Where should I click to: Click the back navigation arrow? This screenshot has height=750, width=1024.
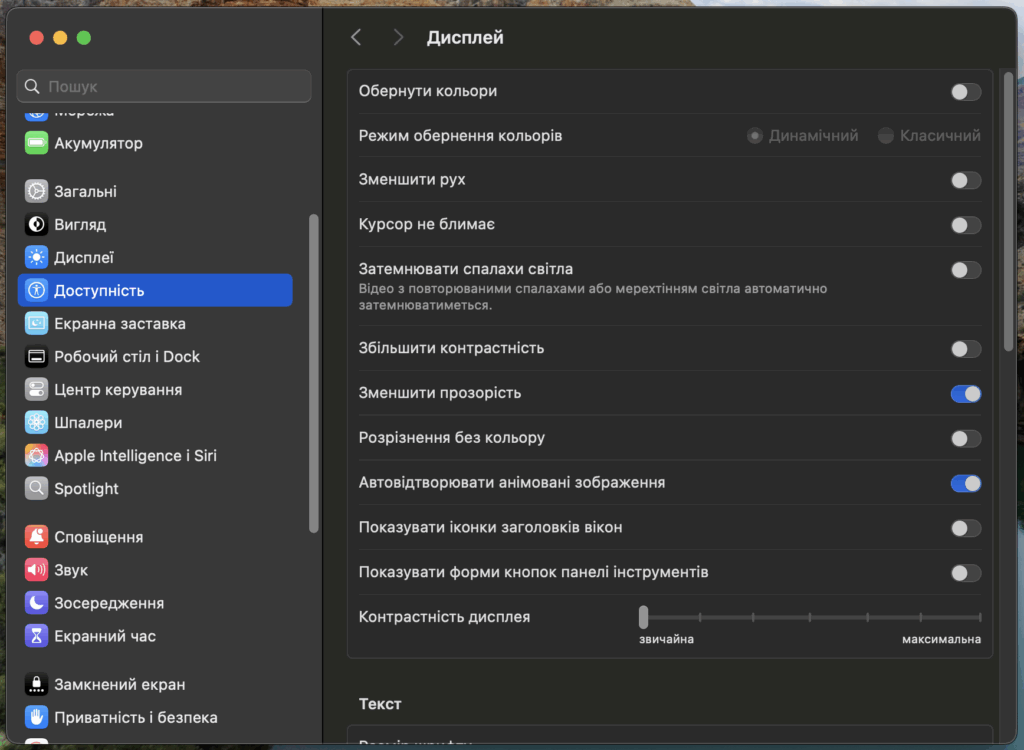point(356,36)
